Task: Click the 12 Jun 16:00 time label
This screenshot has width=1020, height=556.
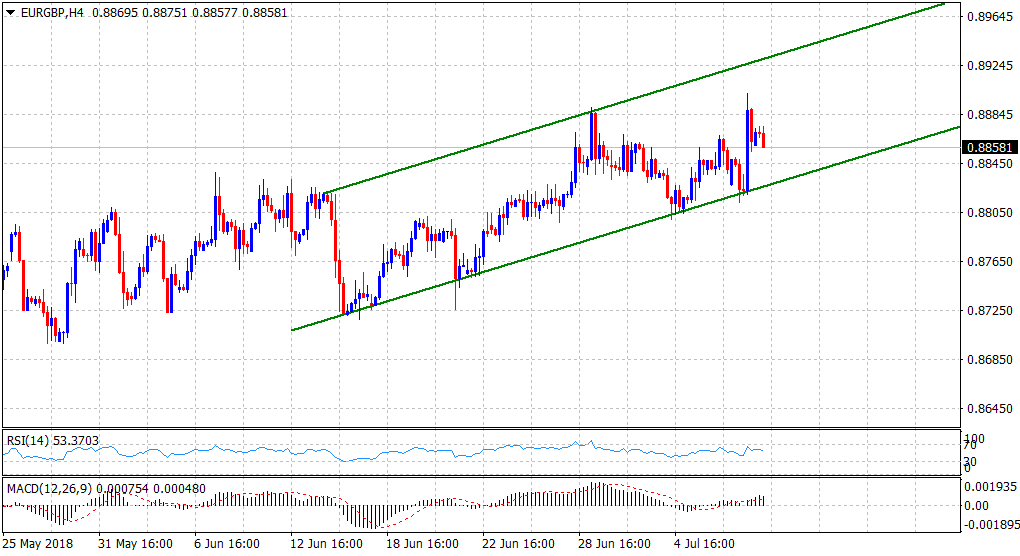Action: click(x=327, y=545)
